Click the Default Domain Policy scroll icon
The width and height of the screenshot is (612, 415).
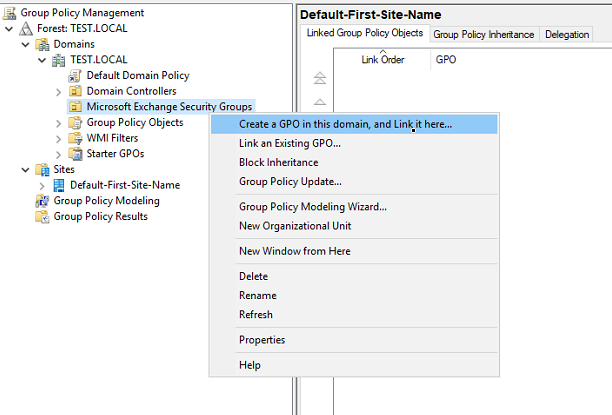tap(75, 76)
